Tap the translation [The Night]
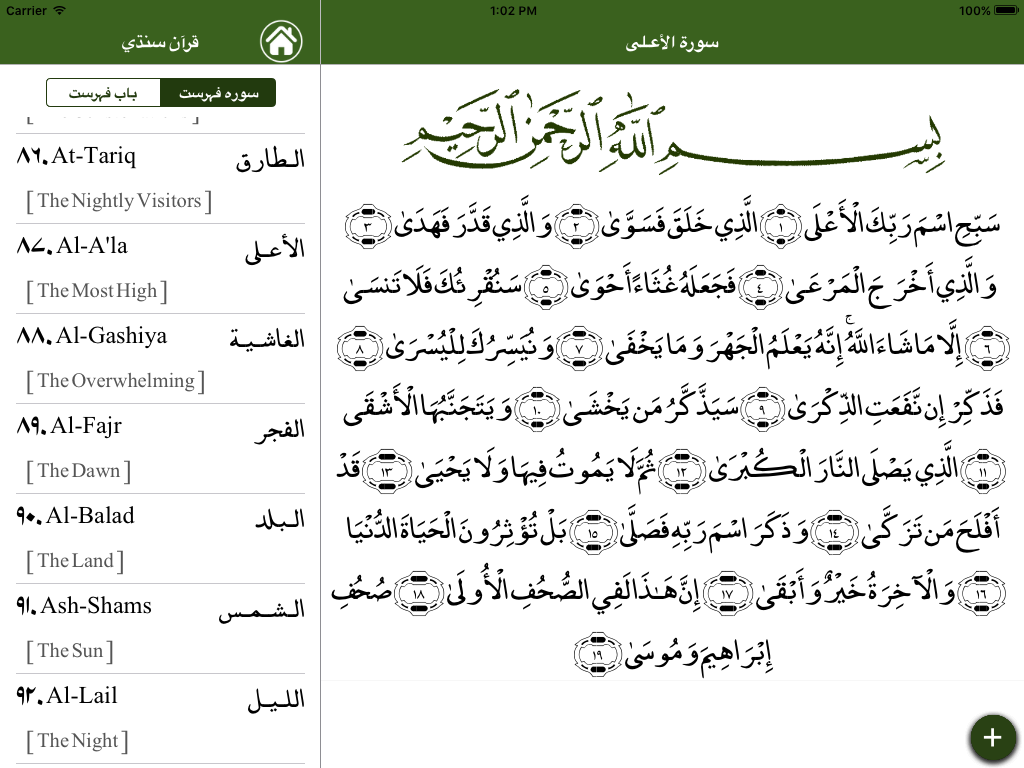This screenshot has width=1024, height=768. coord(77,742)
